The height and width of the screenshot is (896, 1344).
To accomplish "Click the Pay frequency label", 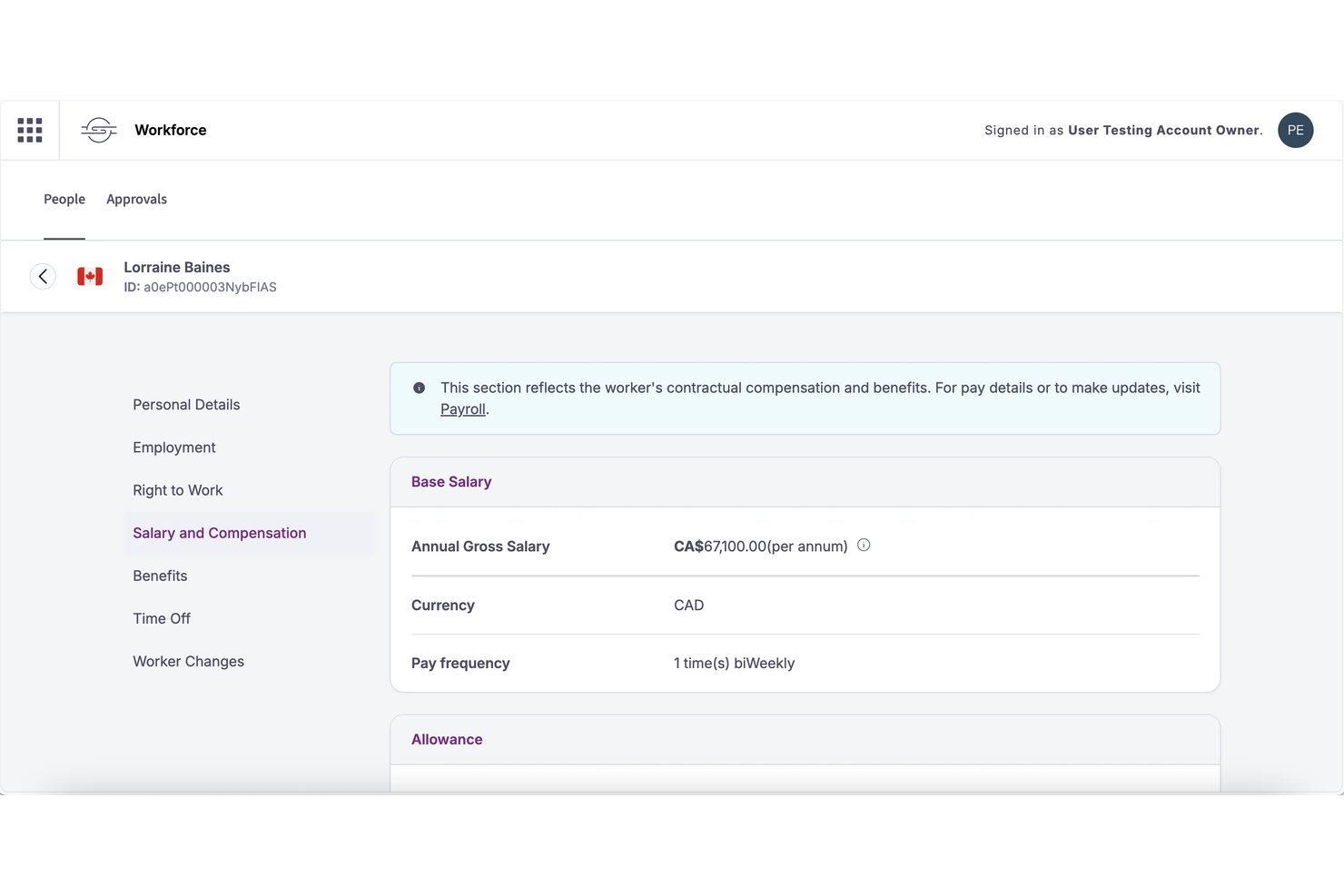I will (x=460, y=664).
